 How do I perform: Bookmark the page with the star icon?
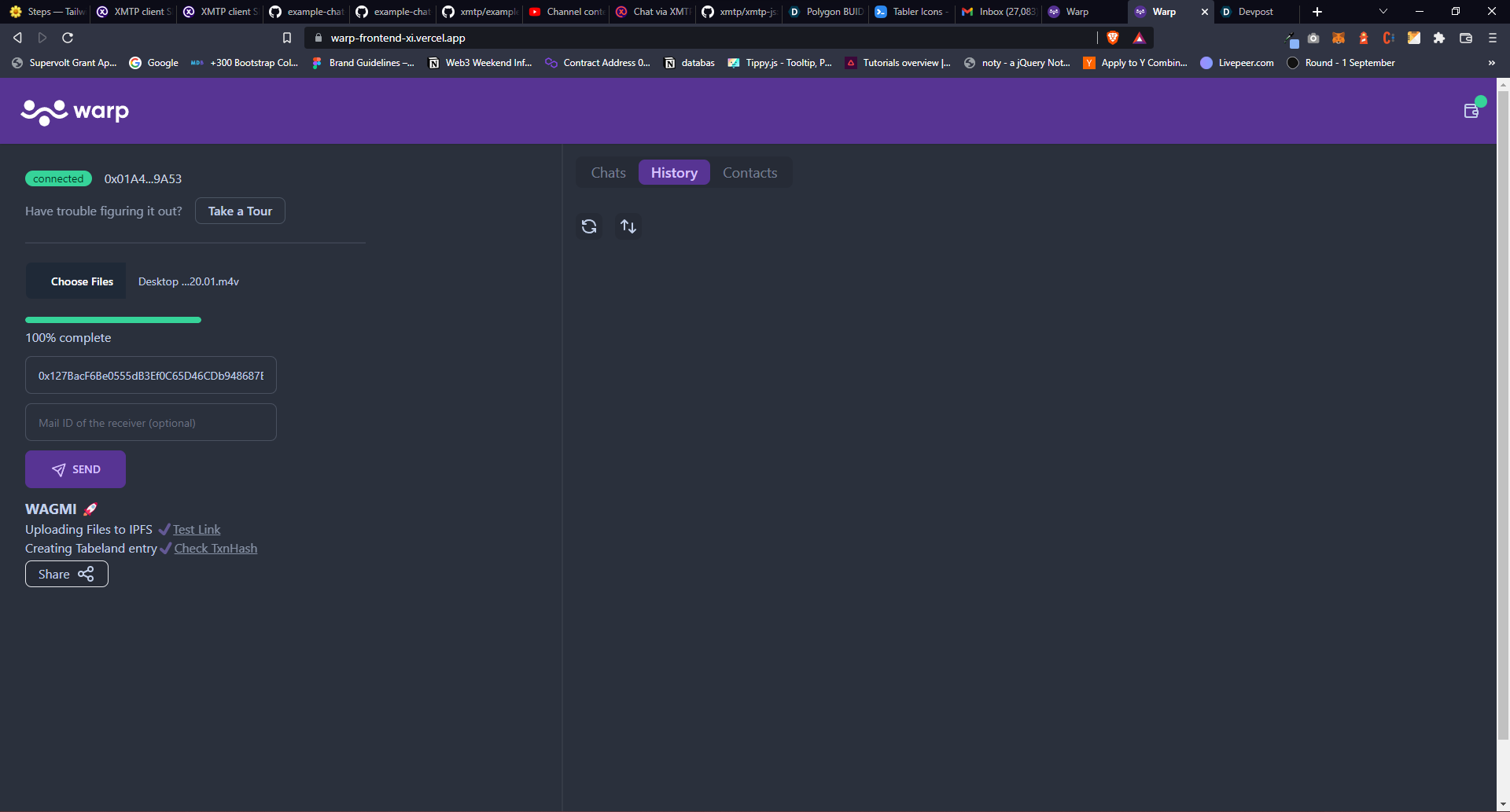point(286,37)
